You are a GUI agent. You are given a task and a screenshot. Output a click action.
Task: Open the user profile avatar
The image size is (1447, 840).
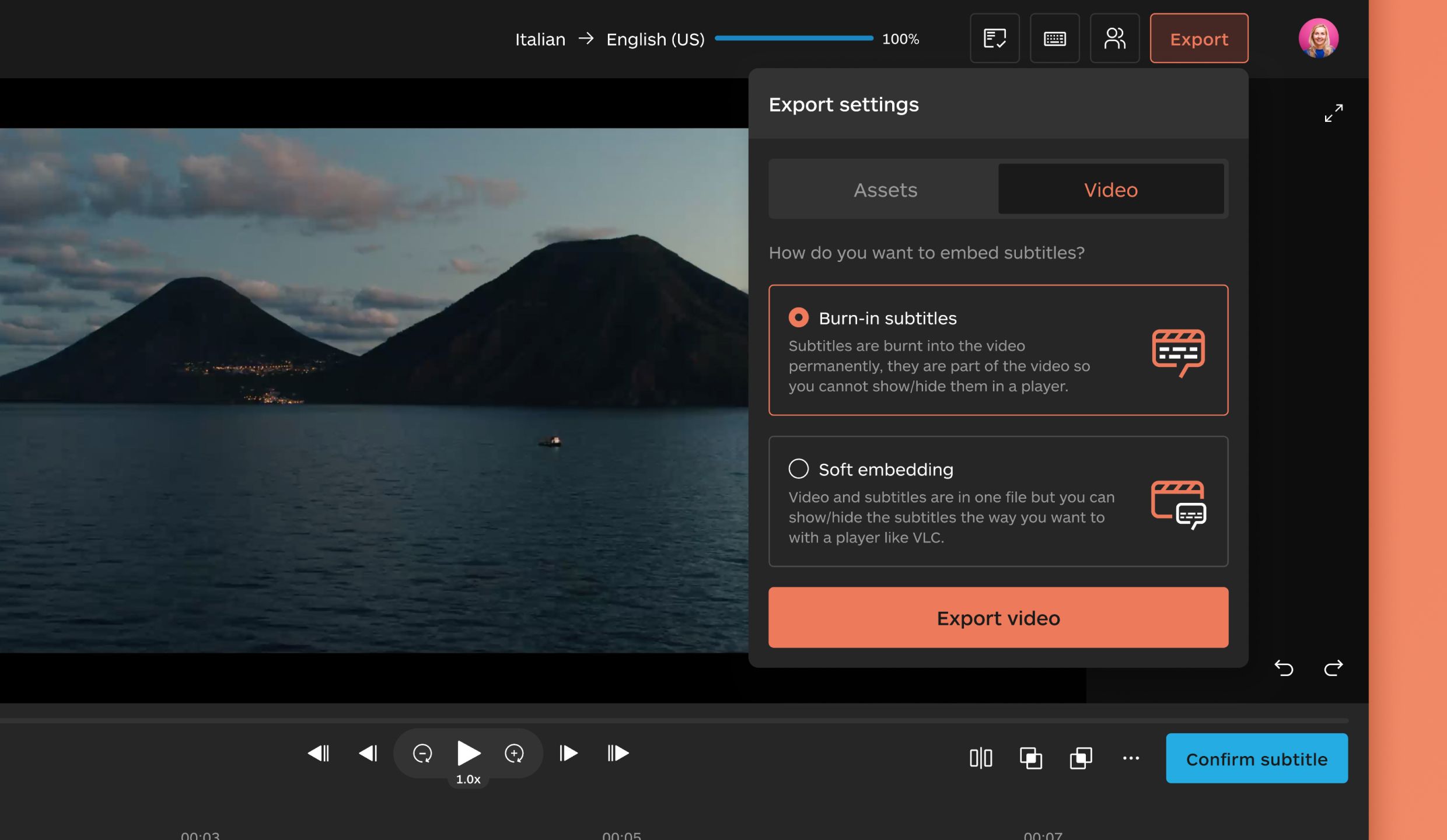pos(1318,38)
